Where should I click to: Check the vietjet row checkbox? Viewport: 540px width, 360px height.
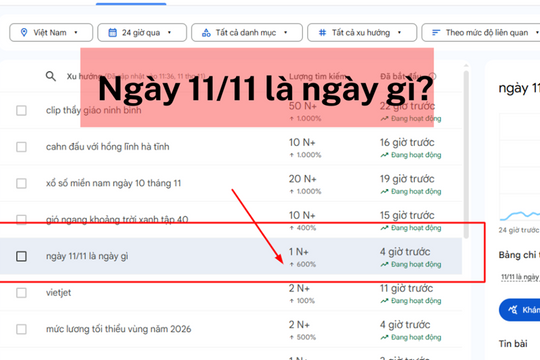click(21, 293)
